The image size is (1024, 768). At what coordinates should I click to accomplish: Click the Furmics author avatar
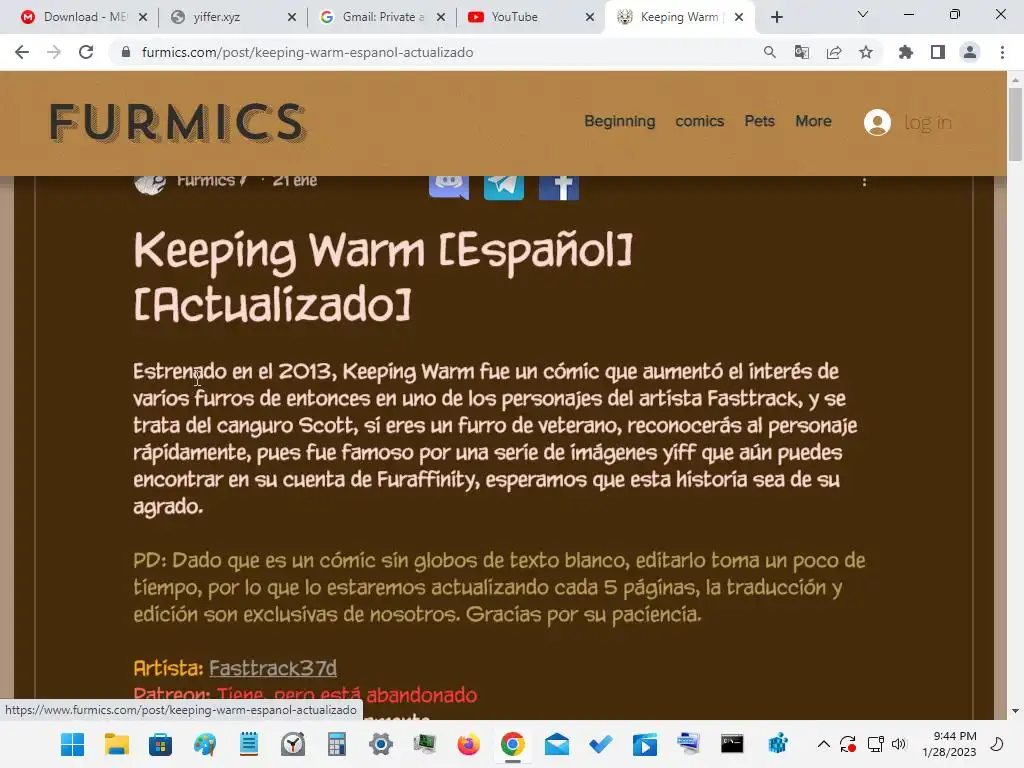coord(150,185)
